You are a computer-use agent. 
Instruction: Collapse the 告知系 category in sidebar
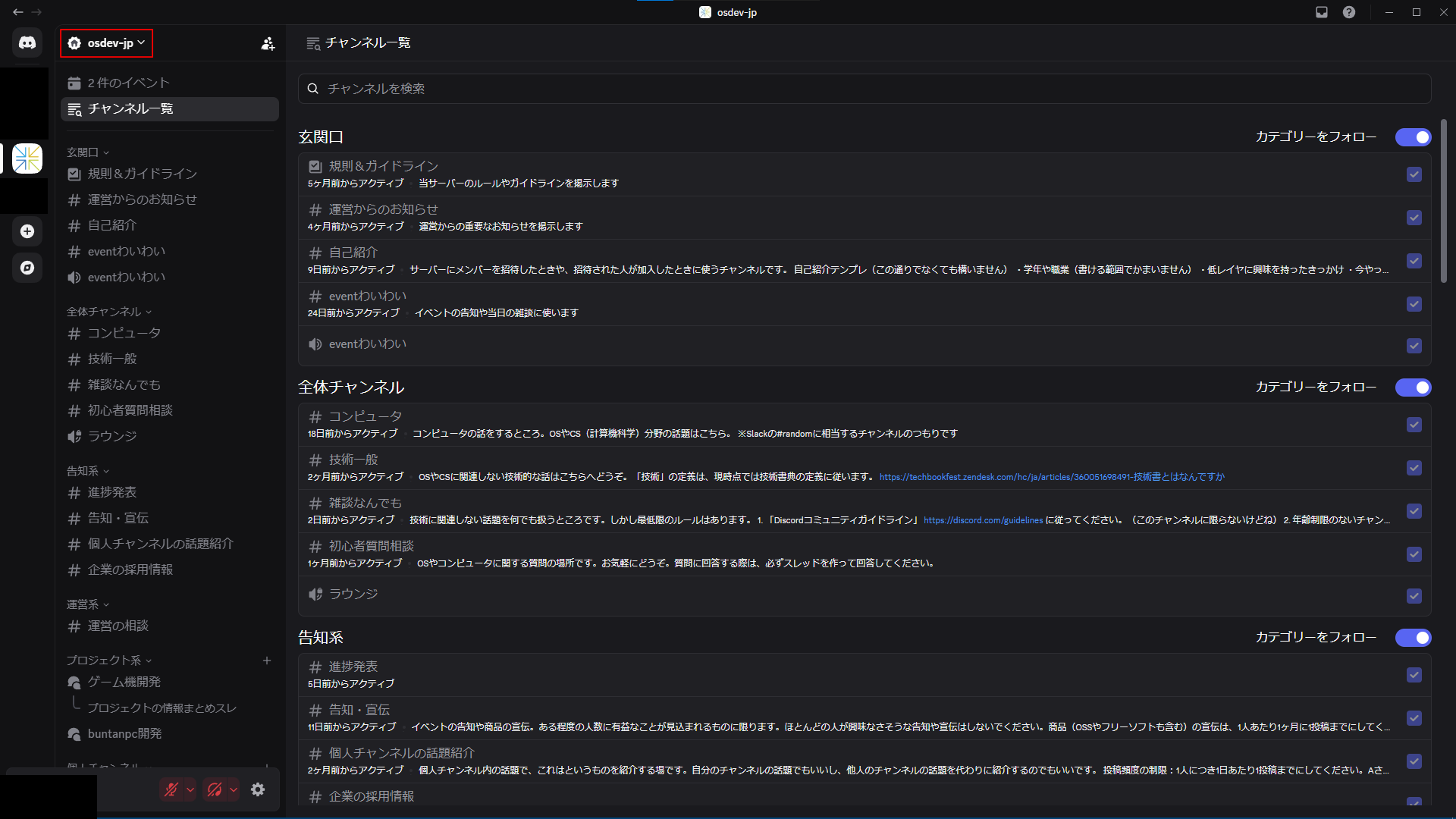pos(88,471)
